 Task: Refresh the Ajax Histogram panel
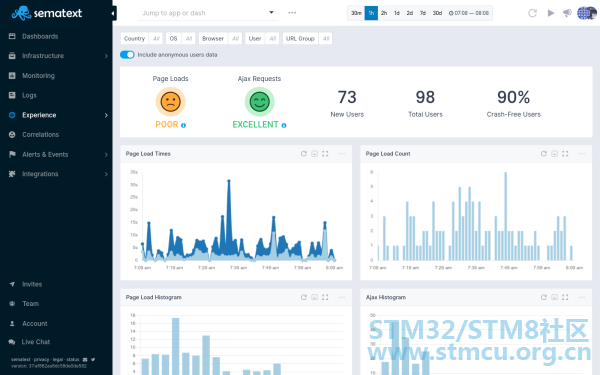click(x=544, y=297)
